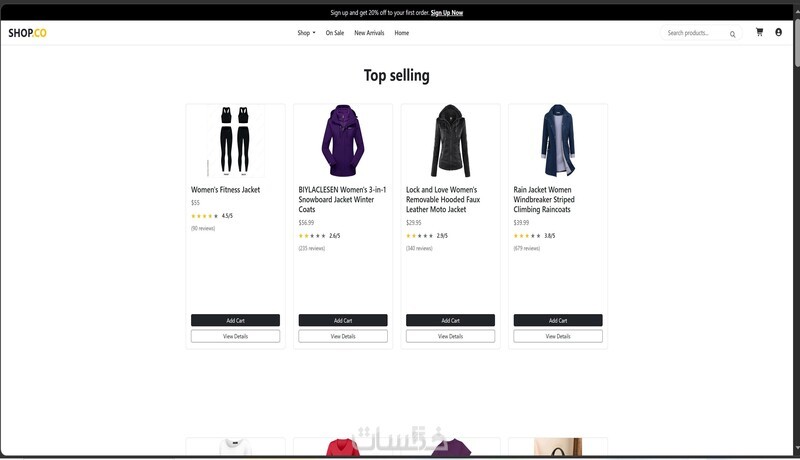The image size is (800, 460).
Task: Add Women's Fitness Jacket to cart
Action: (235, 320)
